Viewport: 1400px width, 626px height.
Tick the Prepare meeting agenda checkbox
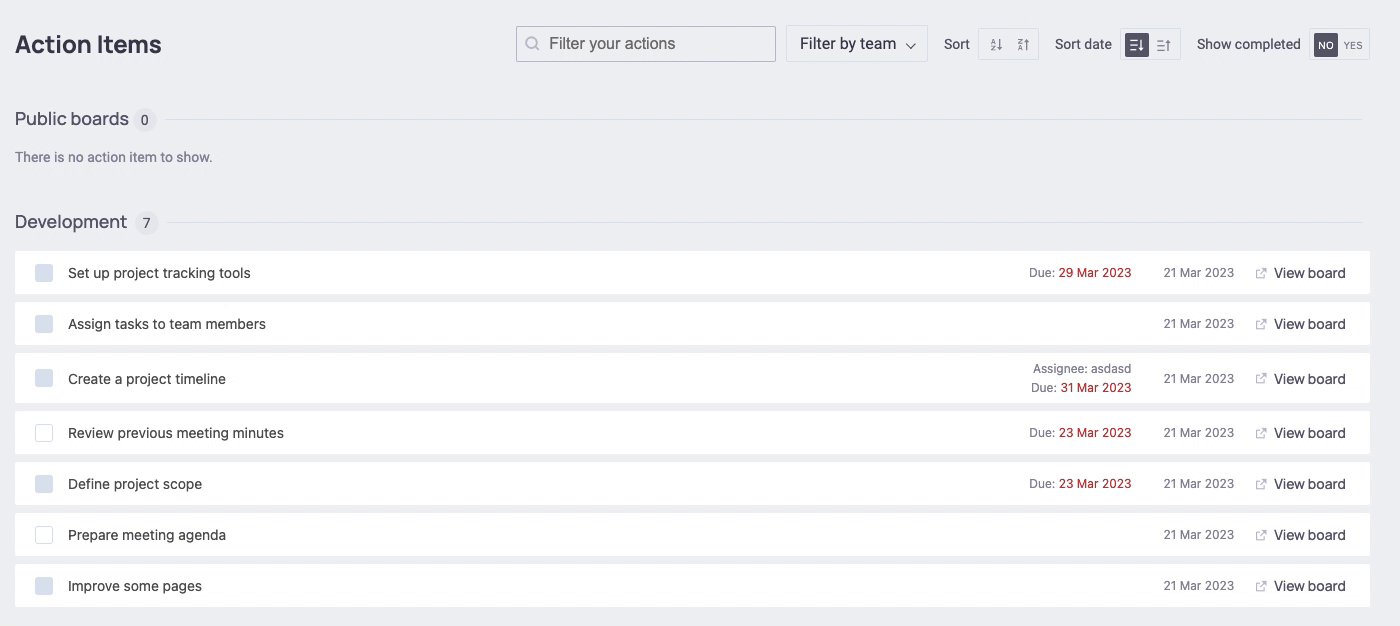click(x=44, y=535)
